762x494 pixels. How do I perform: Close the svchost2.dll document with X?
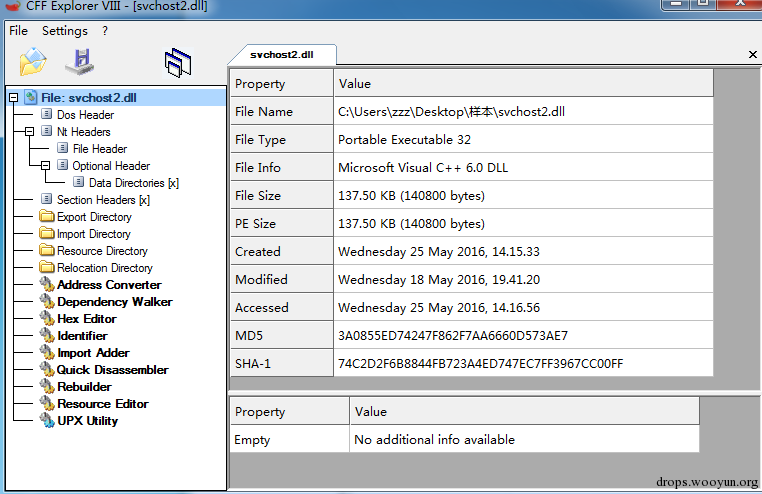(x=753, y=54)
